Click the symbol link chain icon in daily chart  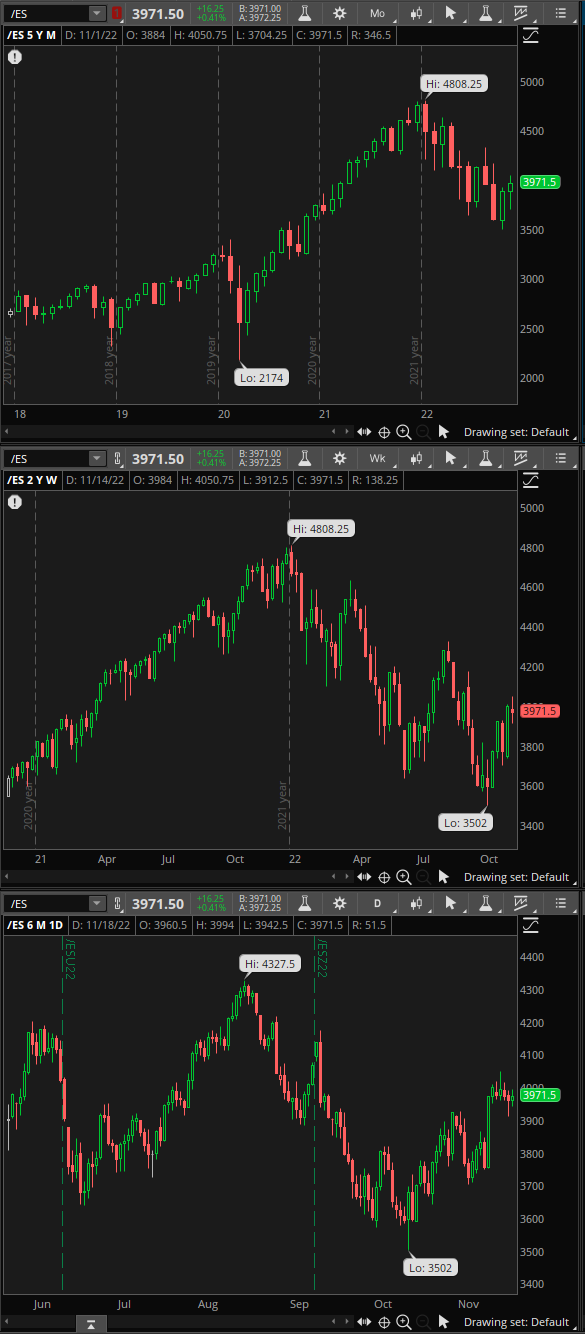click(118, 903)
